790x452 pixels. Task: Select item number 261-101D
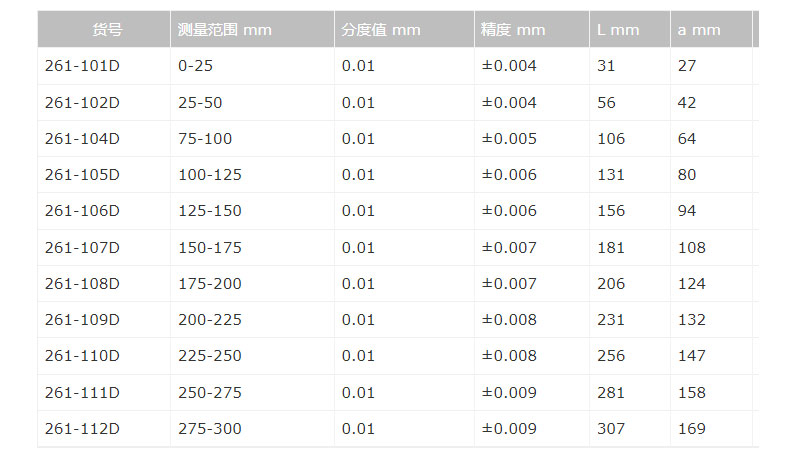coord(82,66)
